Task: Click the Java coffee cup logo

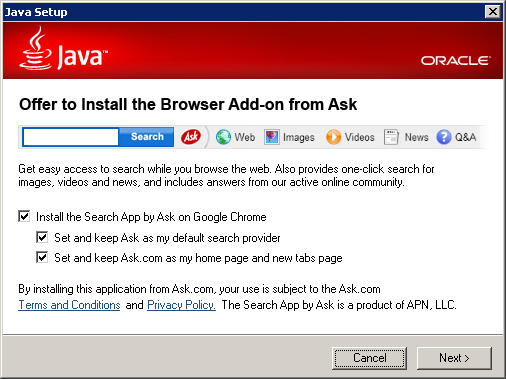Action: click(35, 48)
